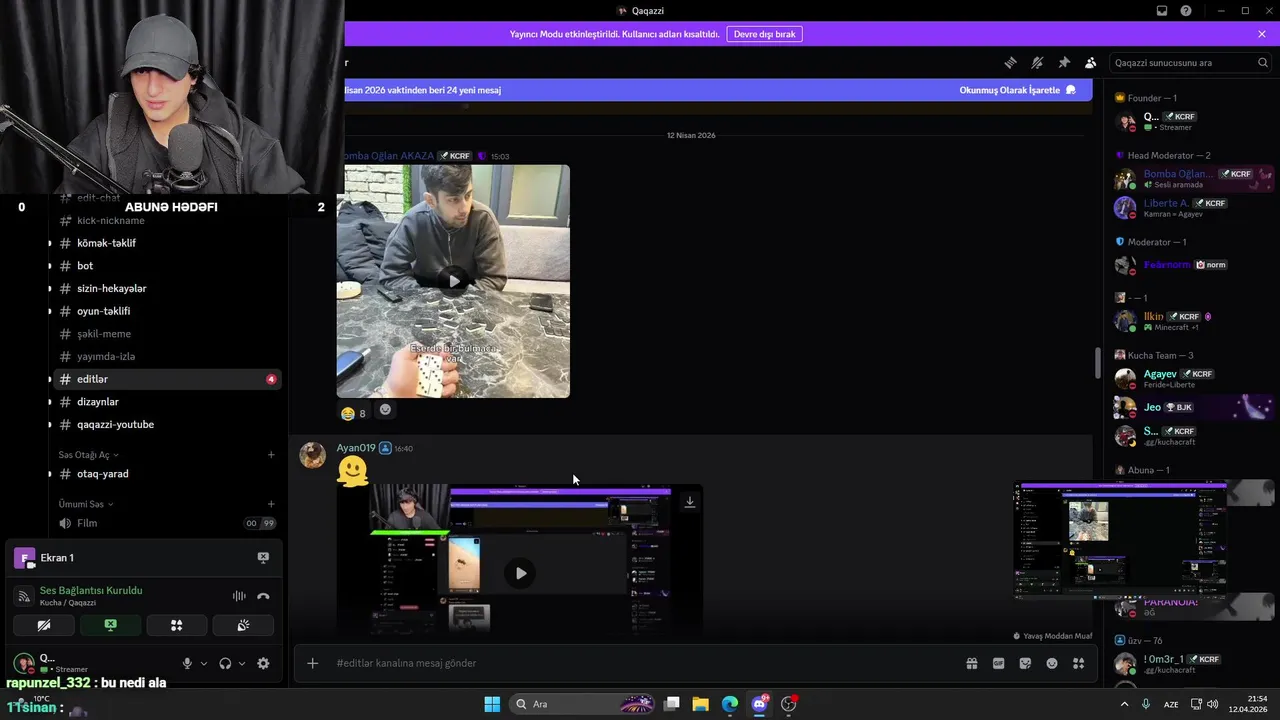Turn on camera in voice panel
Viewport: 1280px width, 720px height.
click(x=44, y=625)
